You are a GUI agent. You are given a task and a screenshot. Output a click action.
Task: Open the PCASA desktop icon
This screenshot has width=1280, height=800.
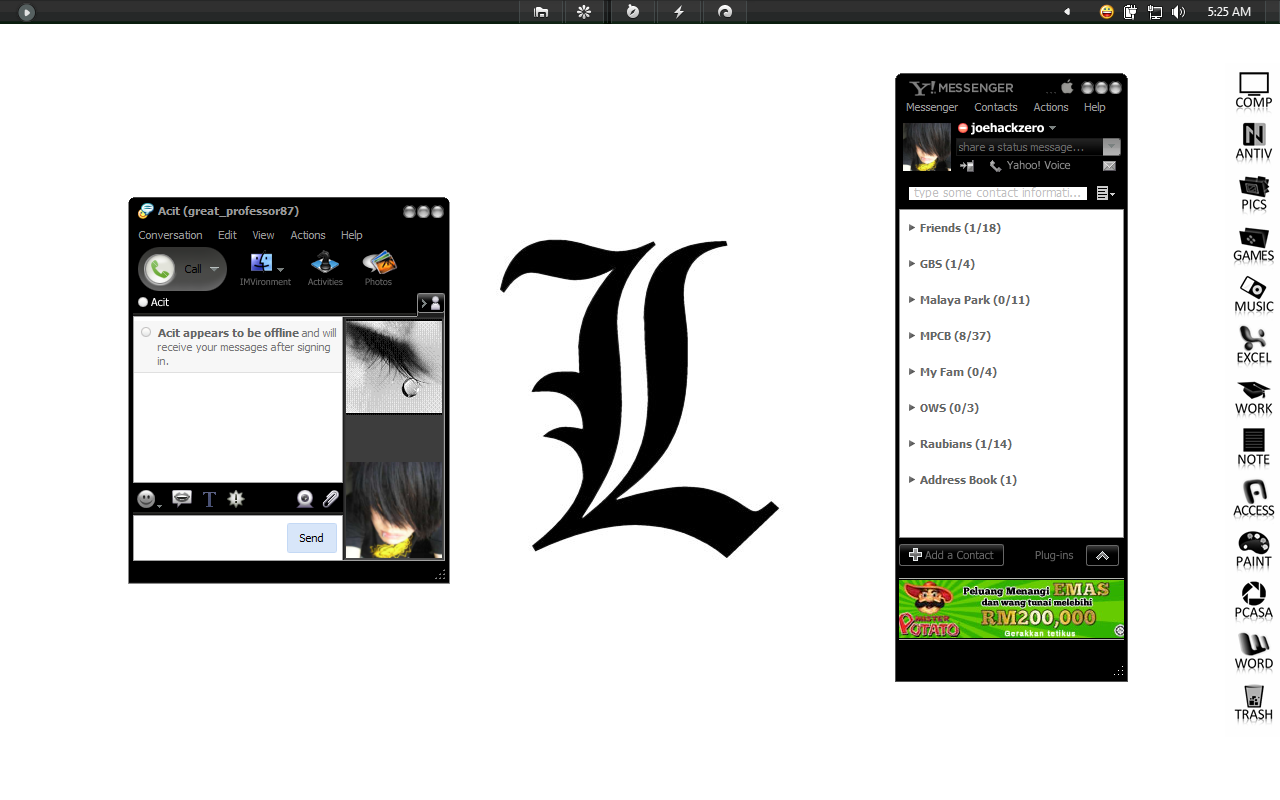1253,600
